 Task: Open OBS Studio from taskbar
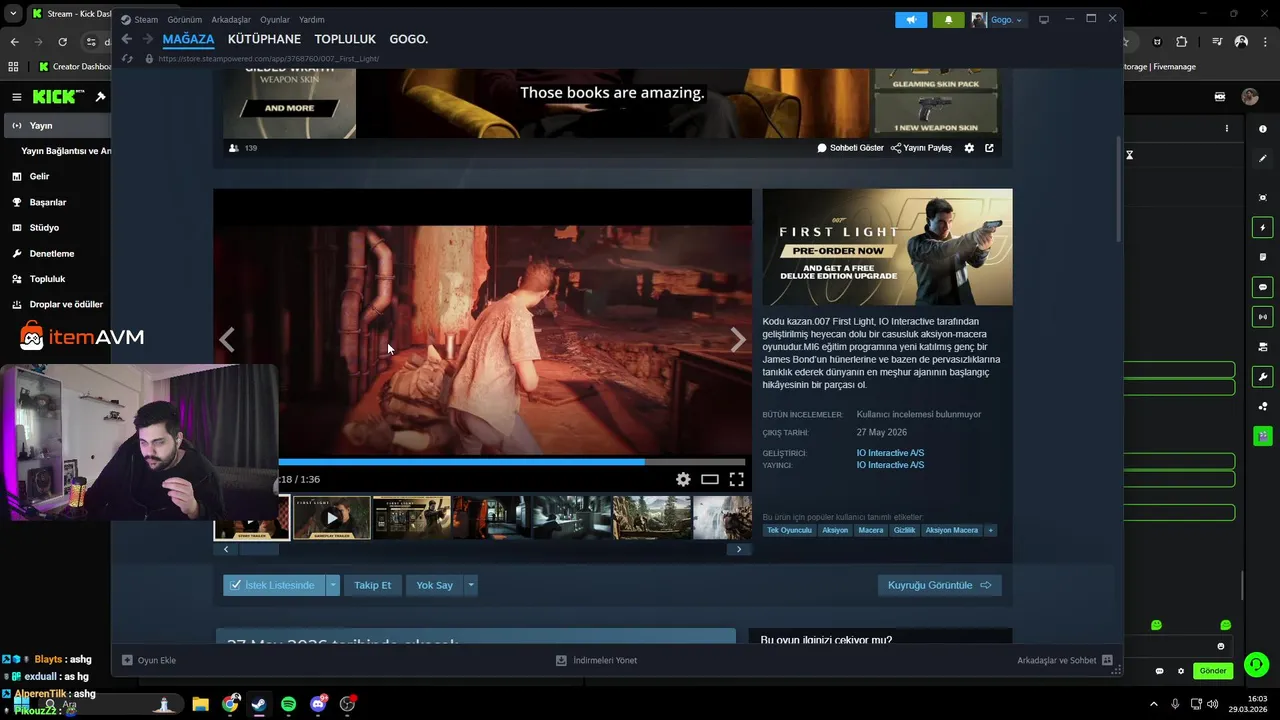coord(347,704)
